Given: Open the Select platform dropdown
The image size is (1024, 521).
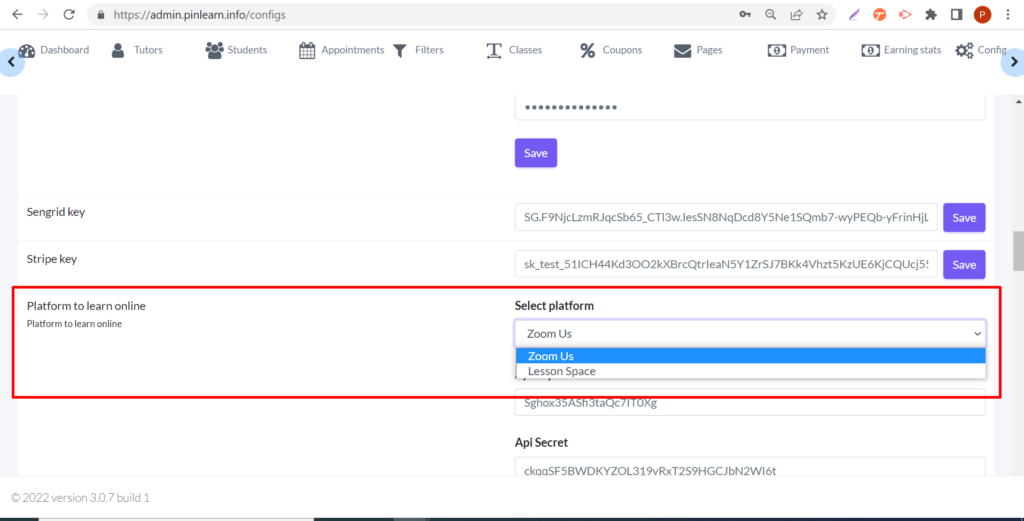Looking at the screenshot, I should pos(750,334).
